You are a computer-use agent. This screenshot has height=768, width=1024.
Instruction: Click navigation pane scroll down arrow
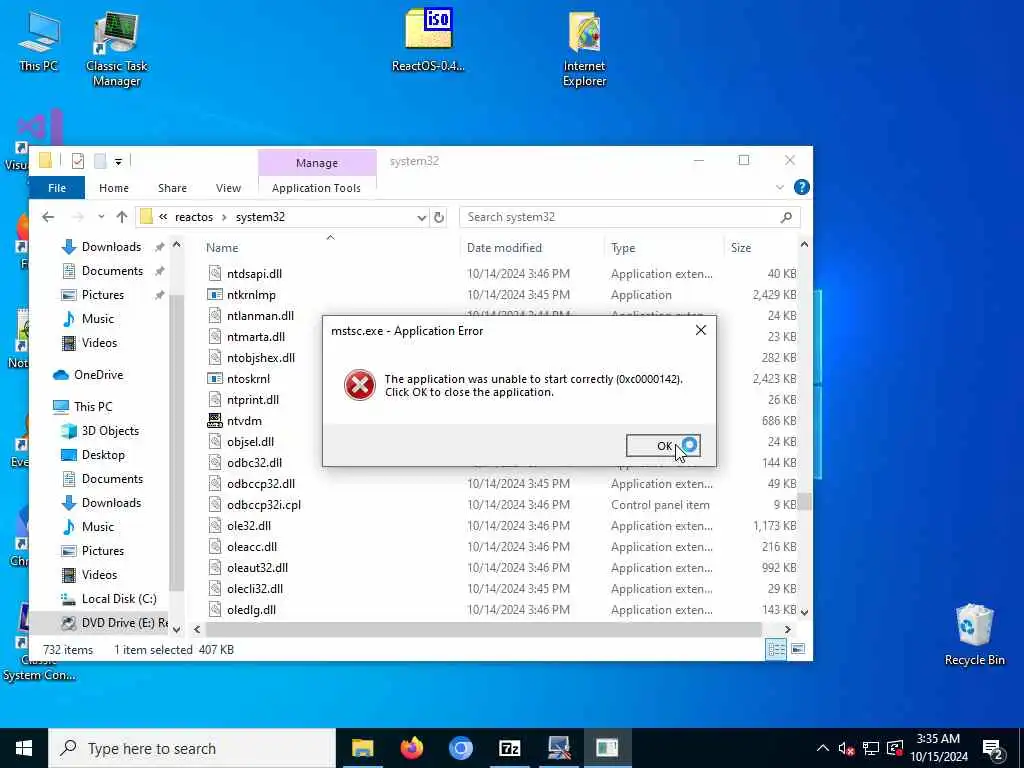coord(176,630)
